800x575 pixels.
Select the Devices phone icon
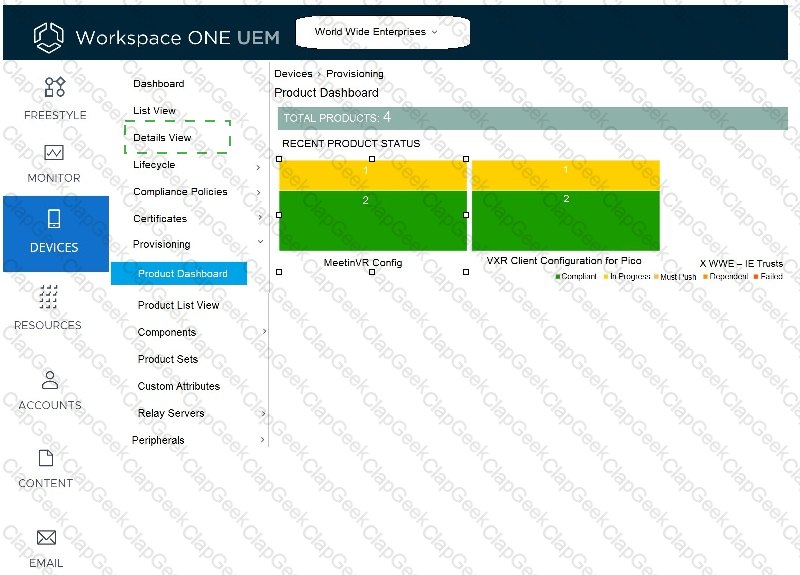[54, 219]
